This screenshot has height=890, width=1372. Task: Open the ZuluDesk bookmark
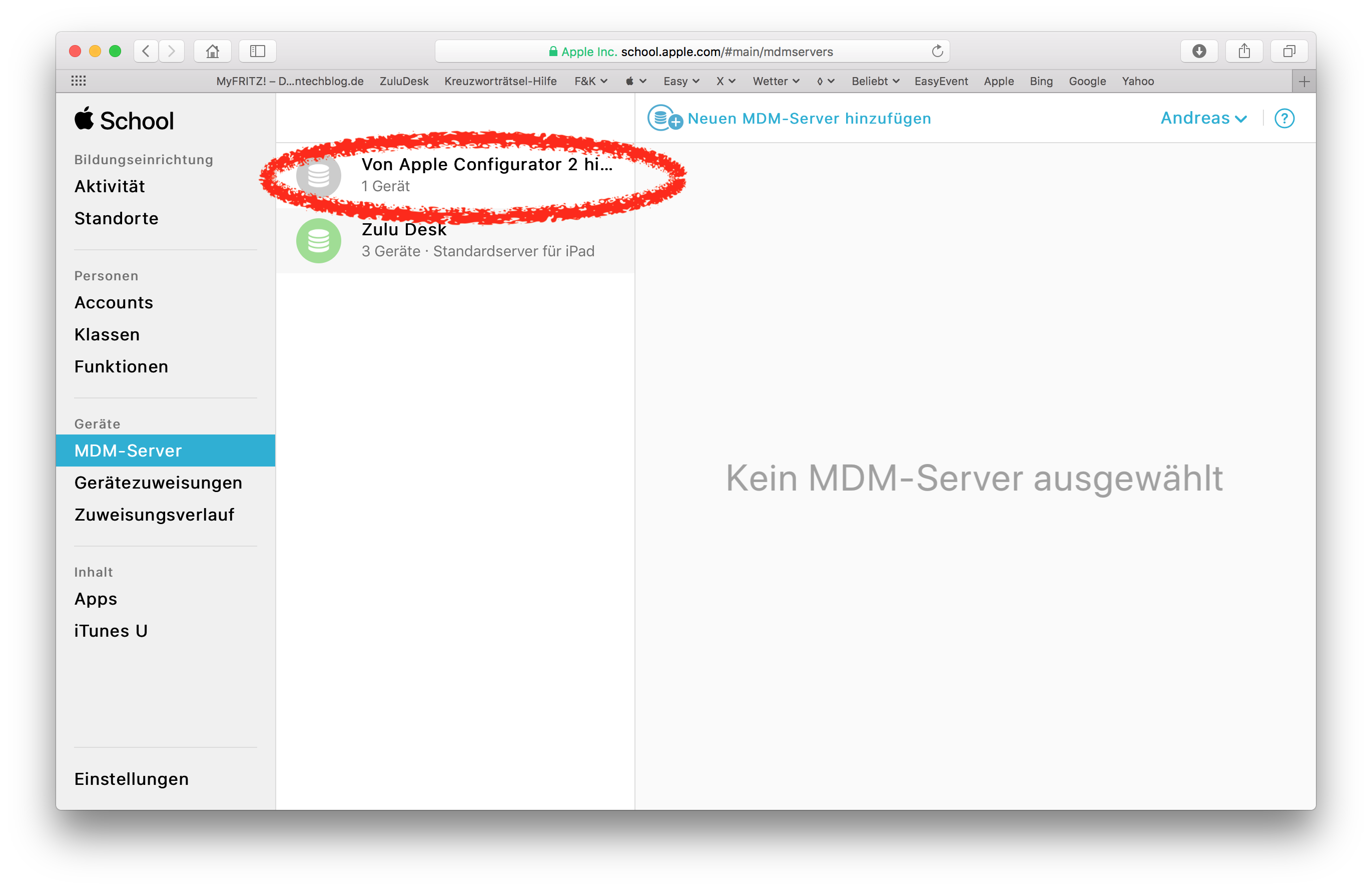pyautogui.click(x=403, y=81)
